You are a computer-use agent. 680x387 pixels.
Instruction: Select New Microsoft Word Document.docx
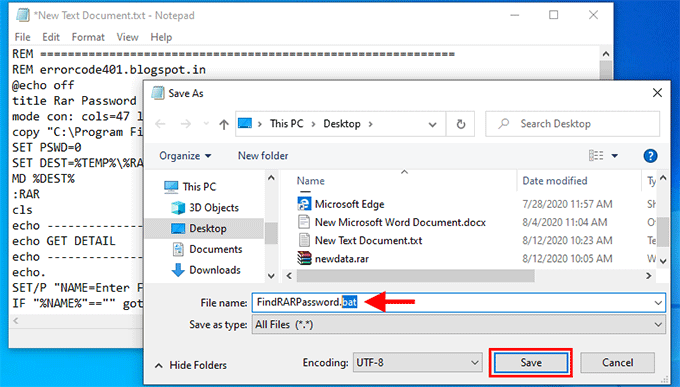400,223
